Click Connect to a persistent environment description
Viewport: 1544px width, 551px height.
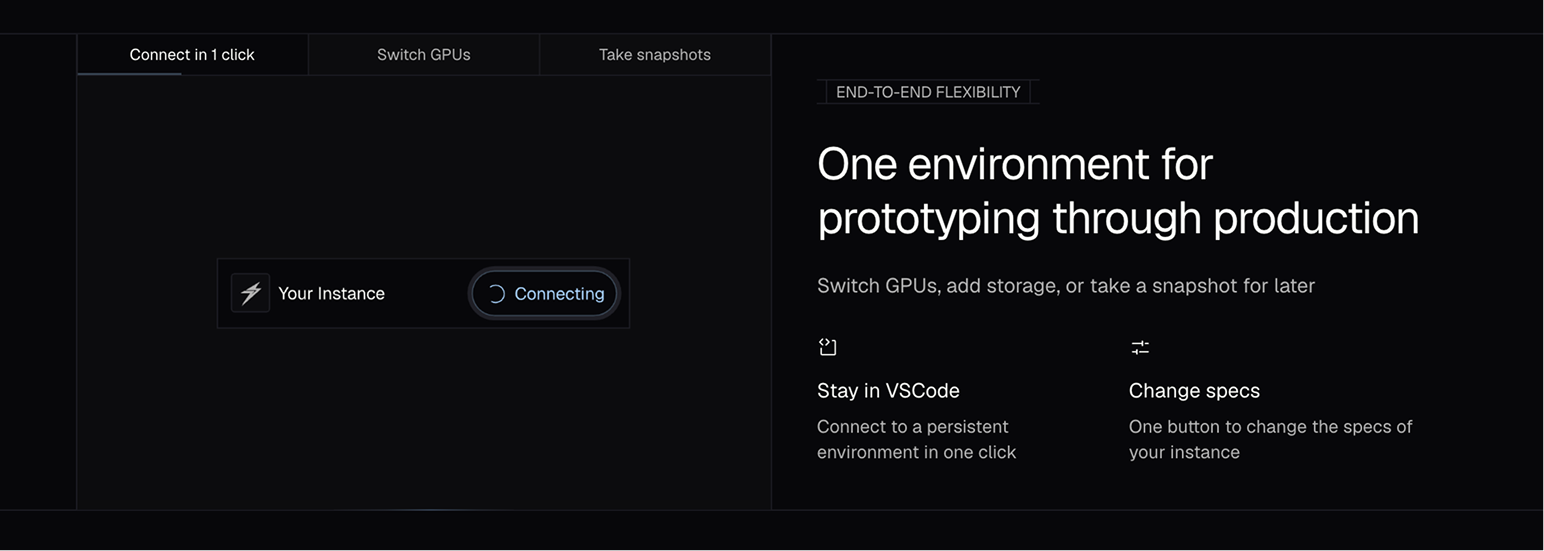point(916,439)
